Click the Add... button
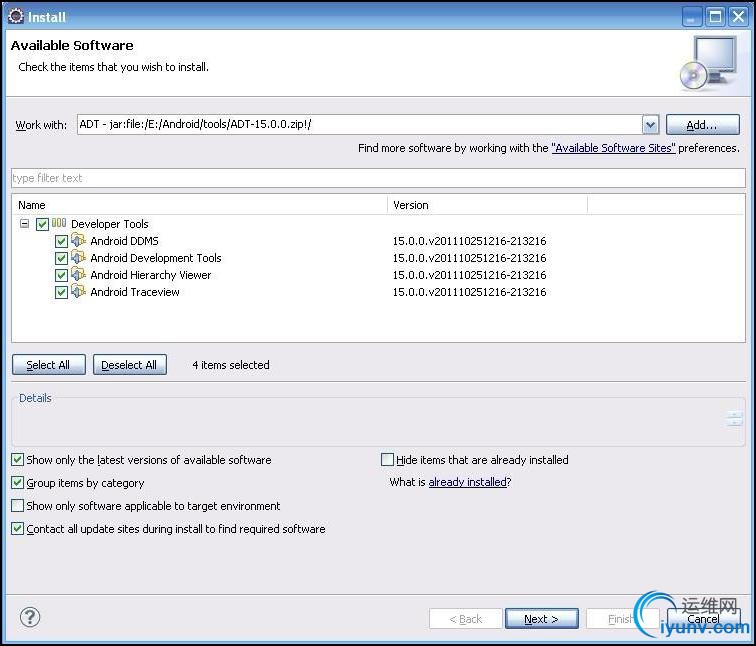756x646 pixels. point(702,125)
